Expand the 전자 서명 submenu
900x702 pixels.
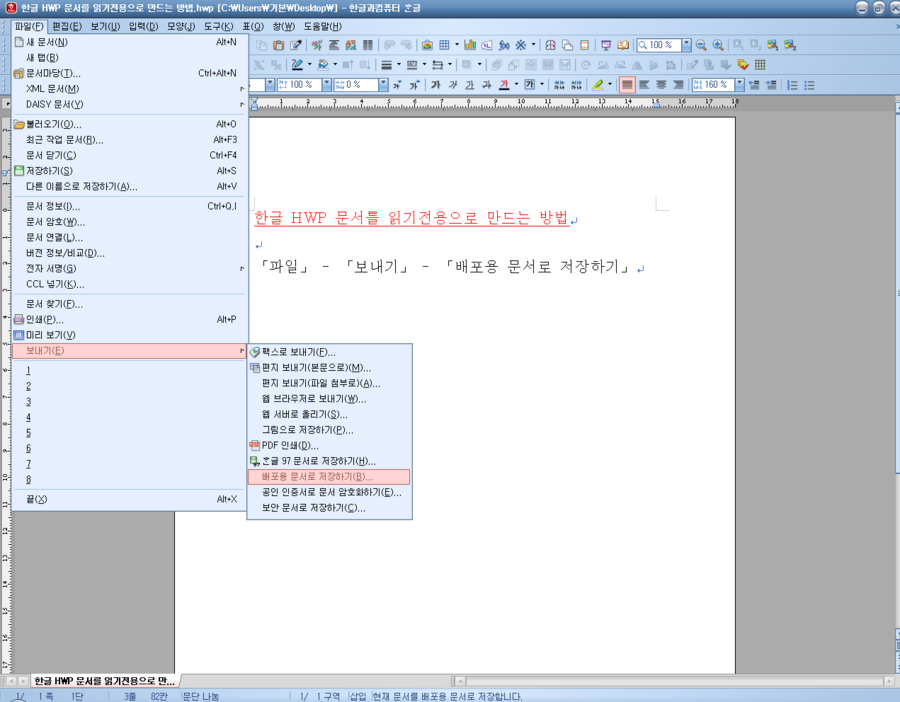pyautogui.click(x=130, y=269)
